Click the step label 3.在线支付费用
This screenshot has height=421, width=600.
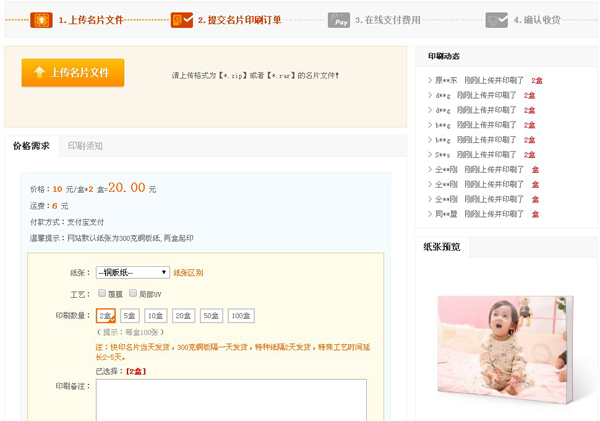388,20
